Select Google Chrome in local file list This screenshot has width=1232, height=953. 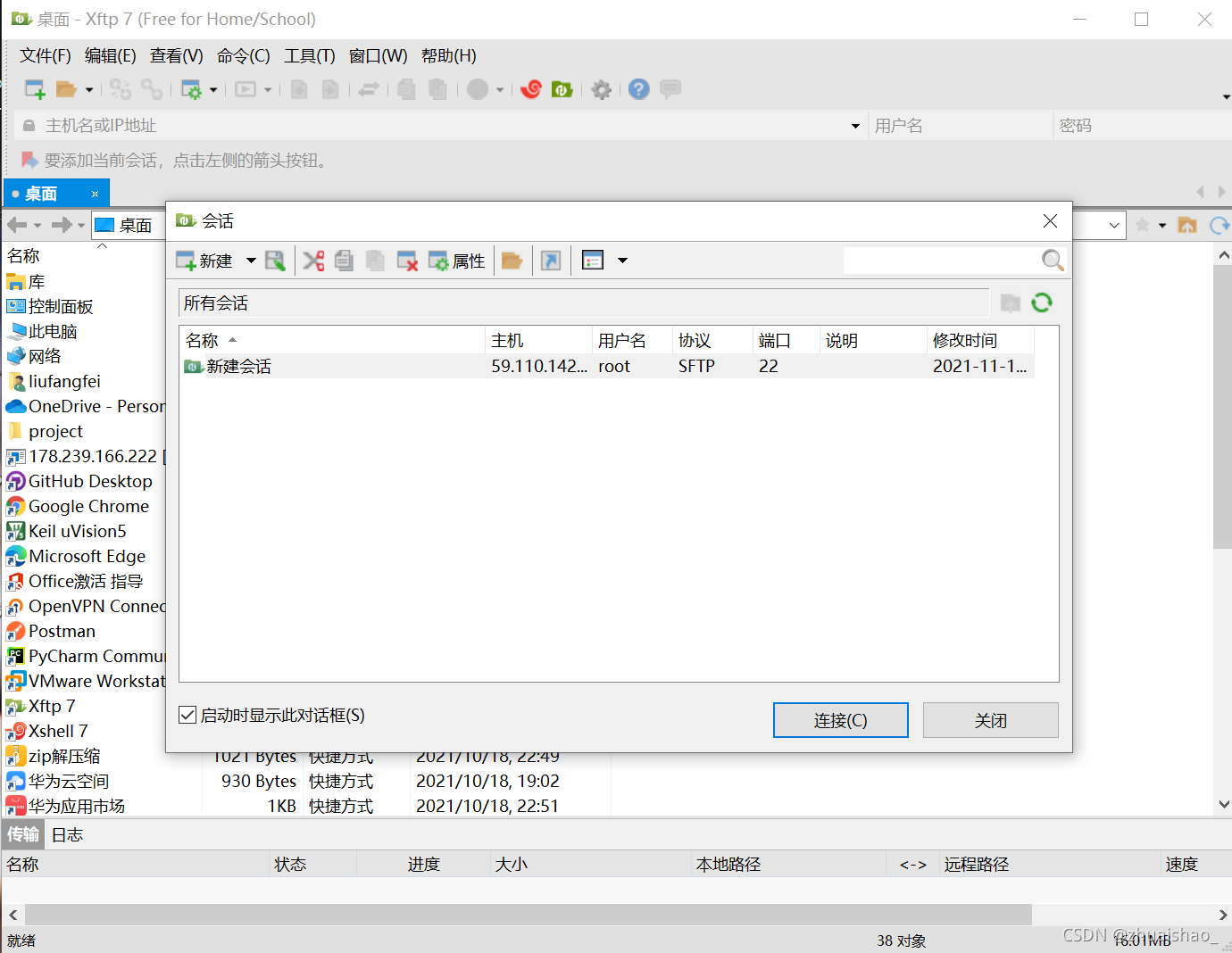click(x=79, y=506)
